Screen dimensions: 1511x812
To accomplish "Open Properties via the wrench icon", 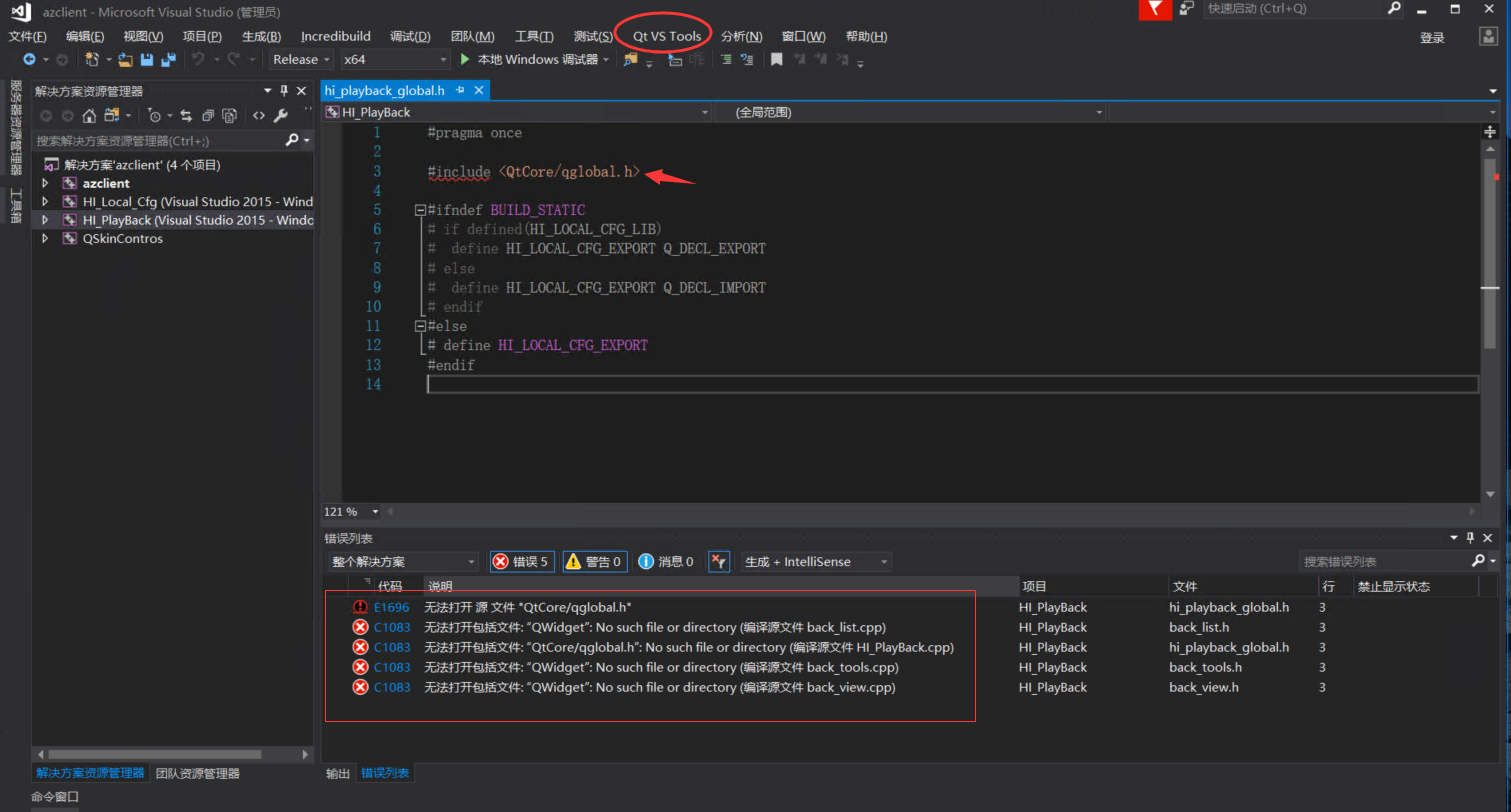I will [281, 115].
